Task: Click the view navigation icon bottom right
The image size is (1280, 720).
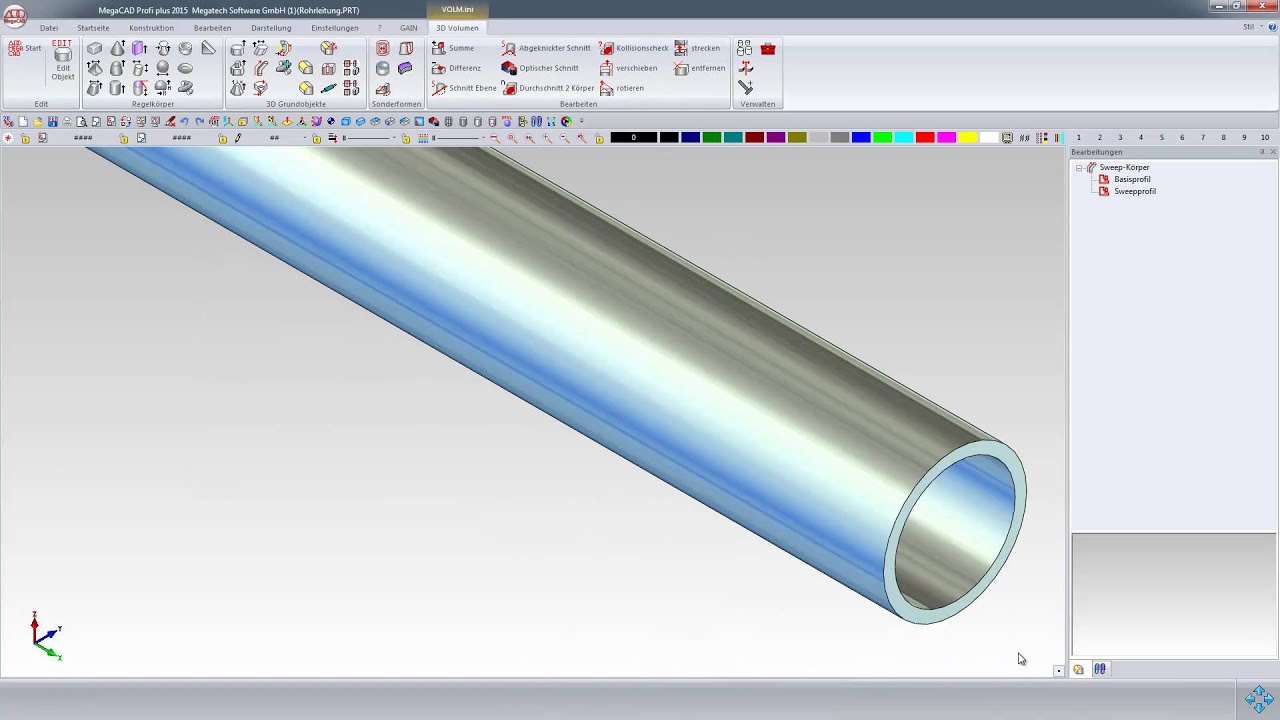Action: (x=1259, y=697)
